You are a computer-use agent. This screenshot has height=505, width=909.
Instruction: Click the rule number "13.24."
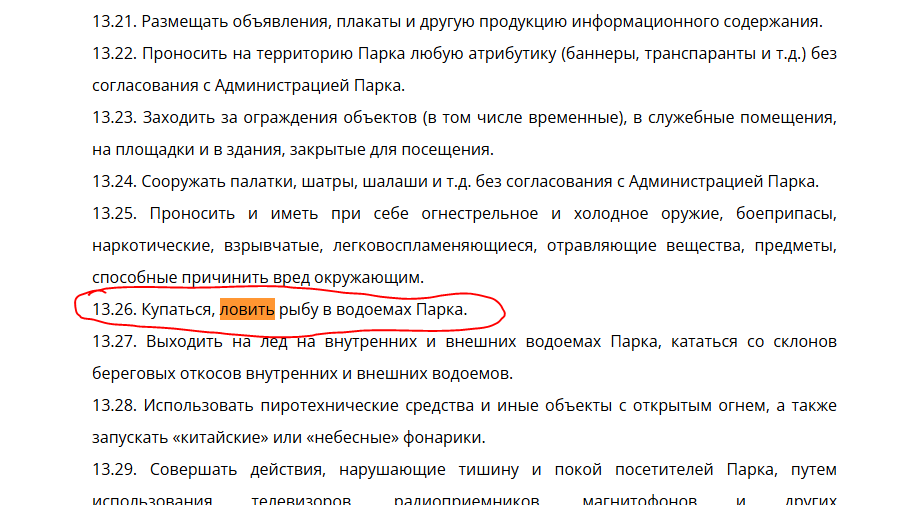click(114, 181)
